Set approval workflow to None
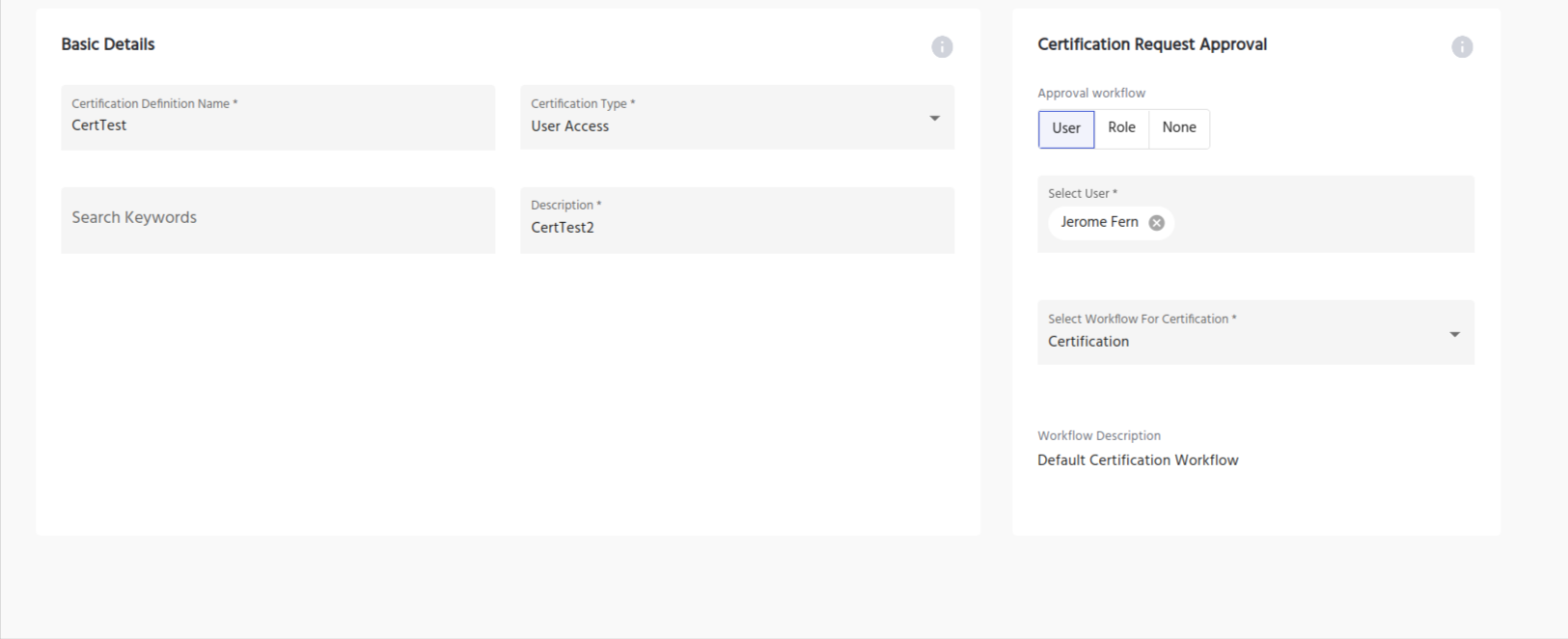 click(1179, 128)
